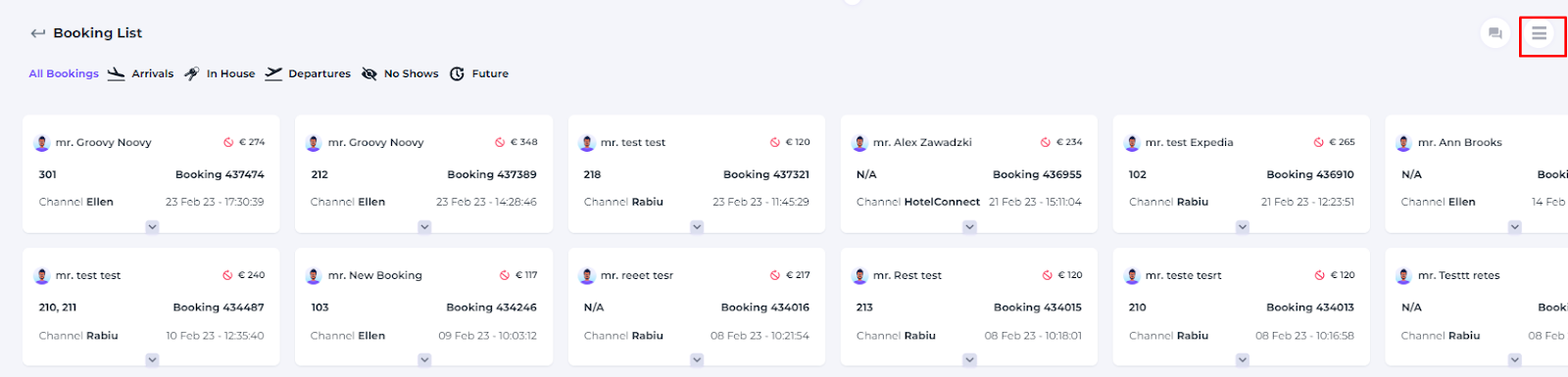Click the Arrivals plane landing icon
Screen dimensions: 1568x377
point(116,73)
